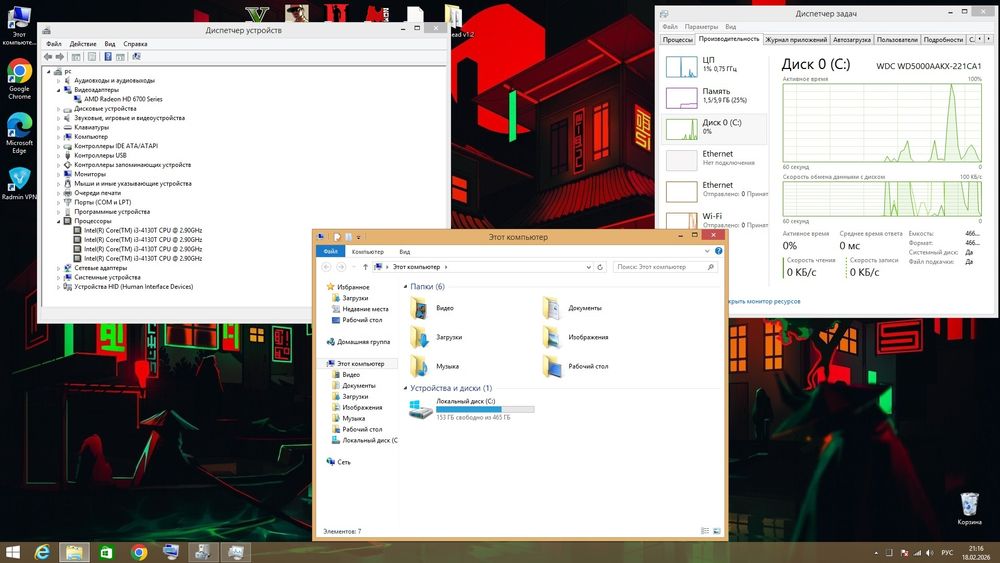
Task: Click the Explorer help question mark icon
Action: 720,252
